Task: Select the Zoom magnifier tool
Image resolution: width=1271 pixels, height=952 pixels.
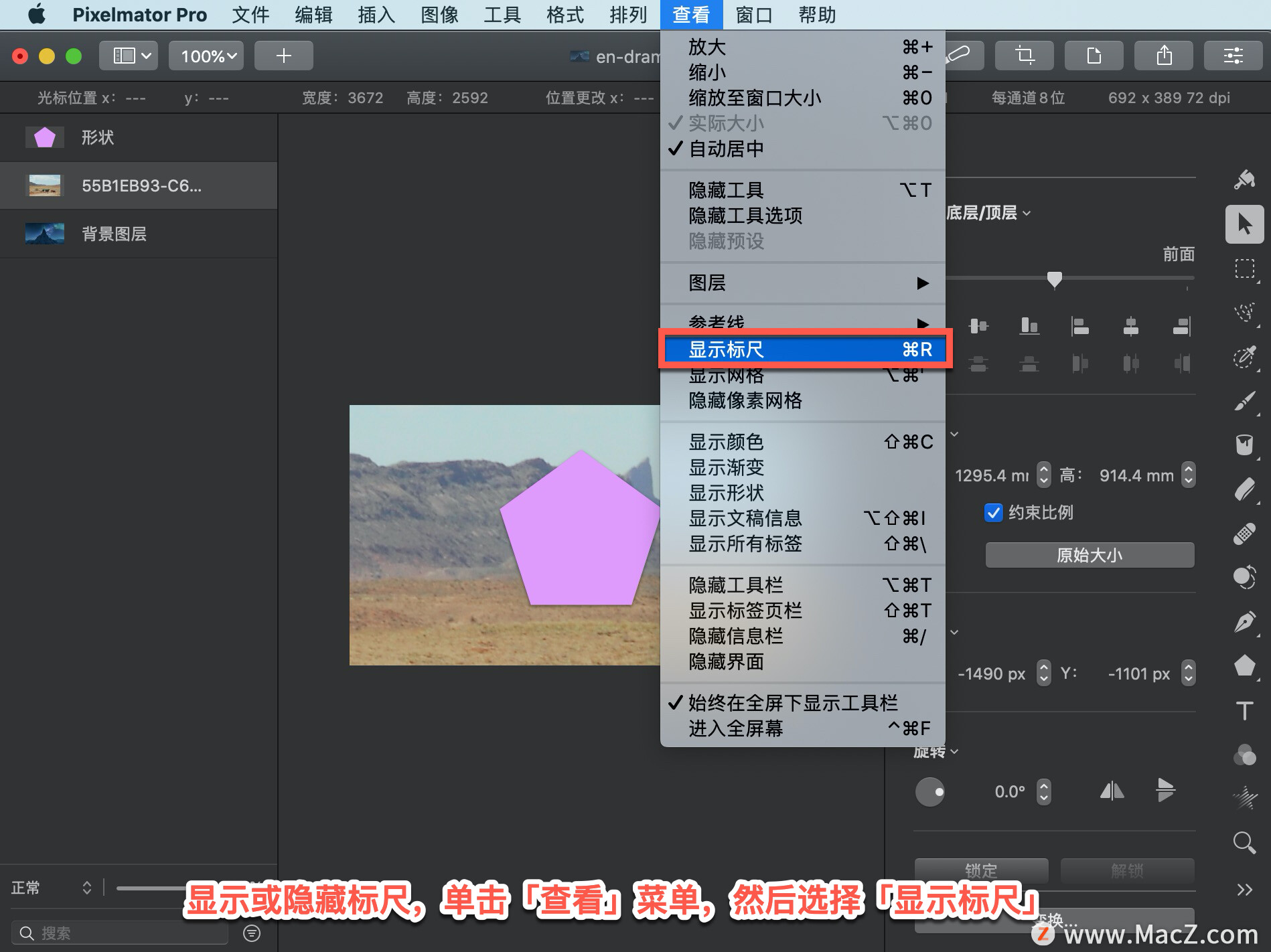Action: point(1244,843)
